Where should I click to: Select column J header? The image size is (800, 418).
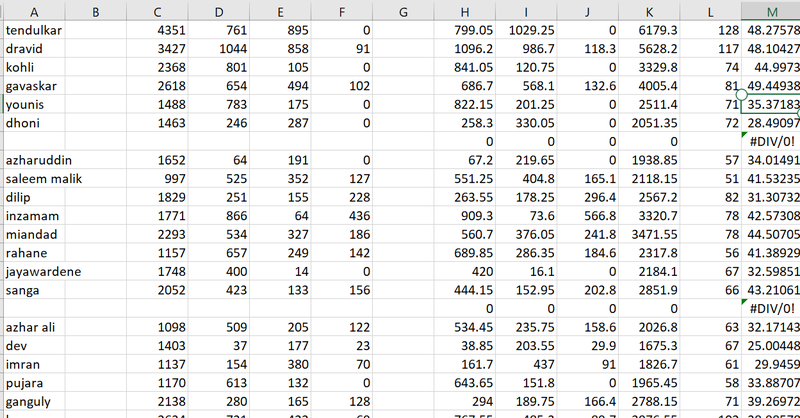(588, 12)
